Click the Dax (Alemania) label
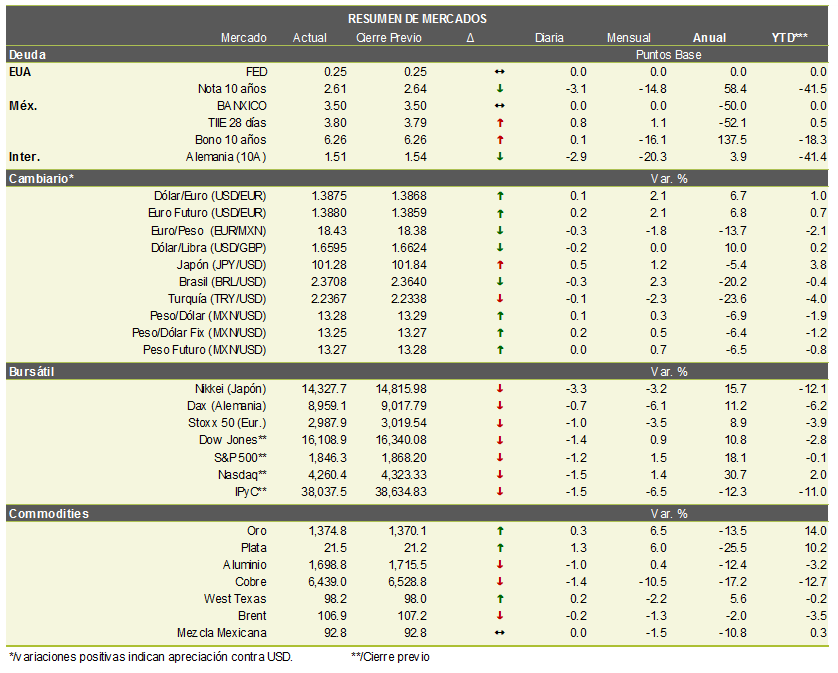838x673 pixels. point(227,406)
